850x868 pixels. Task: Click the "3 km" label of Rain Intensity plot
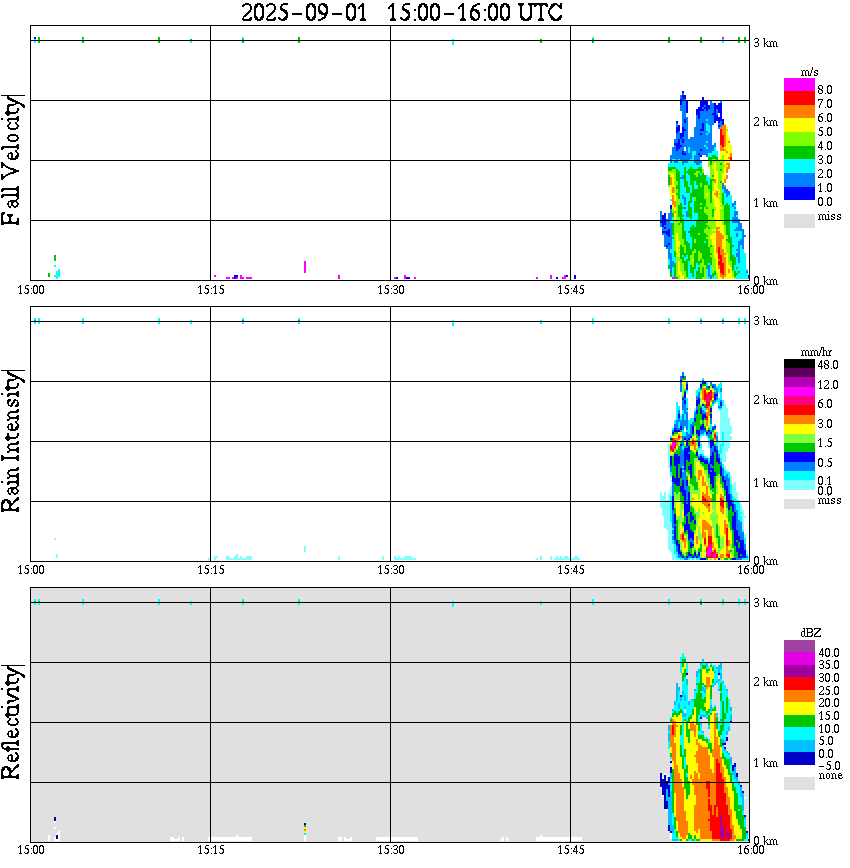pyautogui.click(x=765, y=321)
